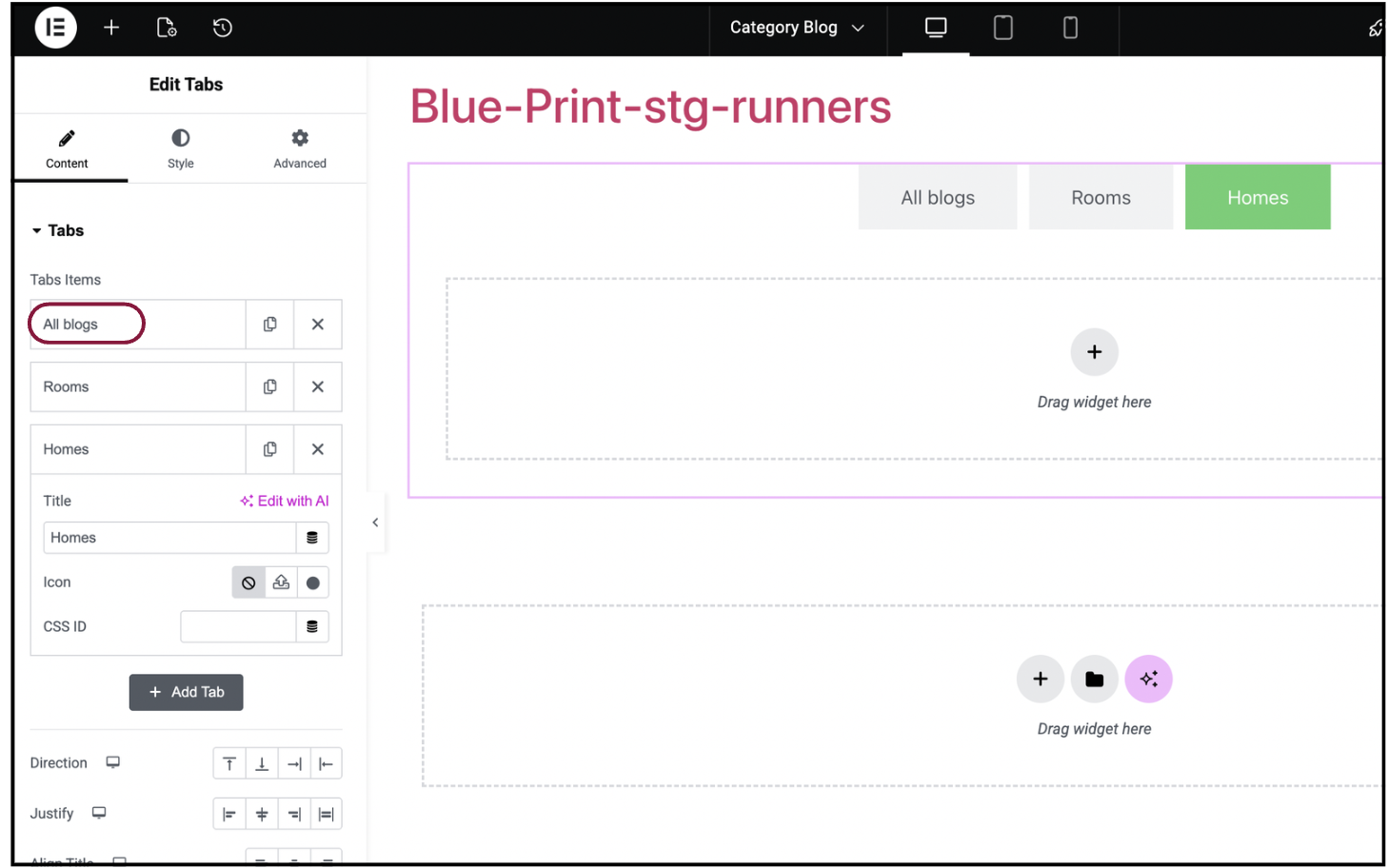
Task: Click the Homes title dynamic tags icon
Action: point(312,538)
